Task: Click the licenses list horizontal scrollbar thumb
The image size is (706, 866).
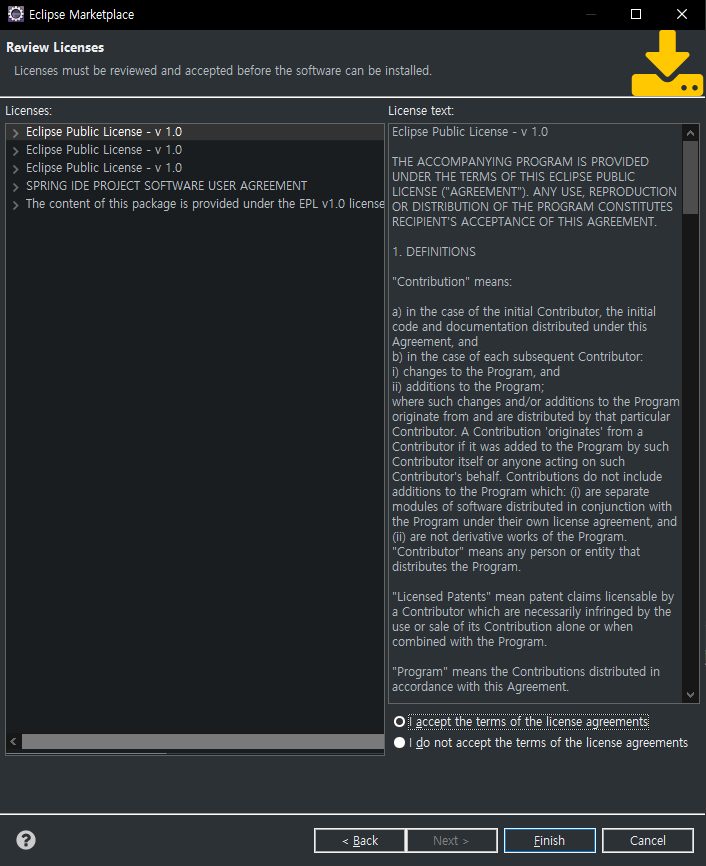Action: pyautogui.click(x=203, y=741)
